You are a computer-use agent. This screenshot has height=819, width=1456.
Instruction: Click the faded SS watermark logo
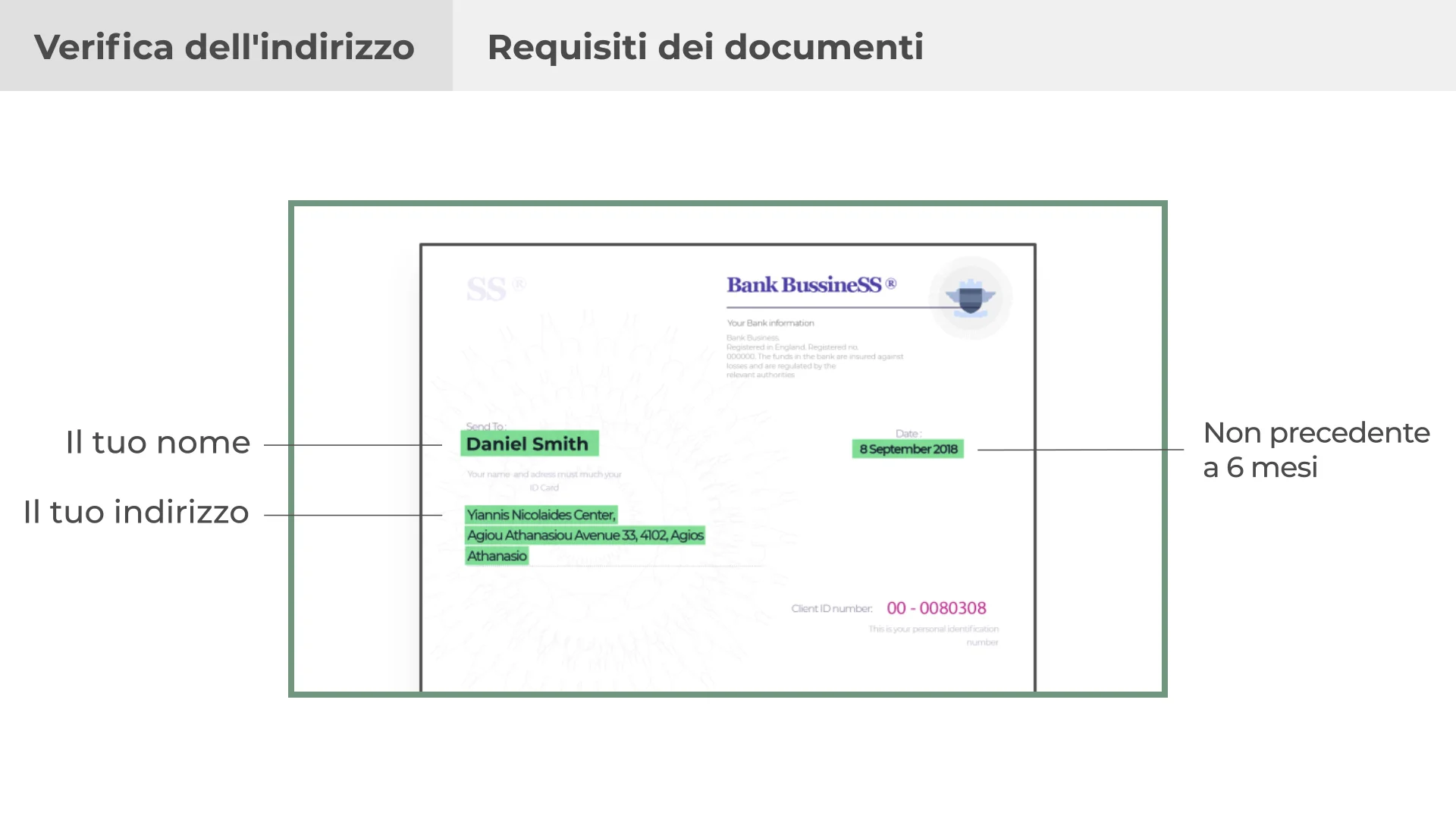[487, 289]
